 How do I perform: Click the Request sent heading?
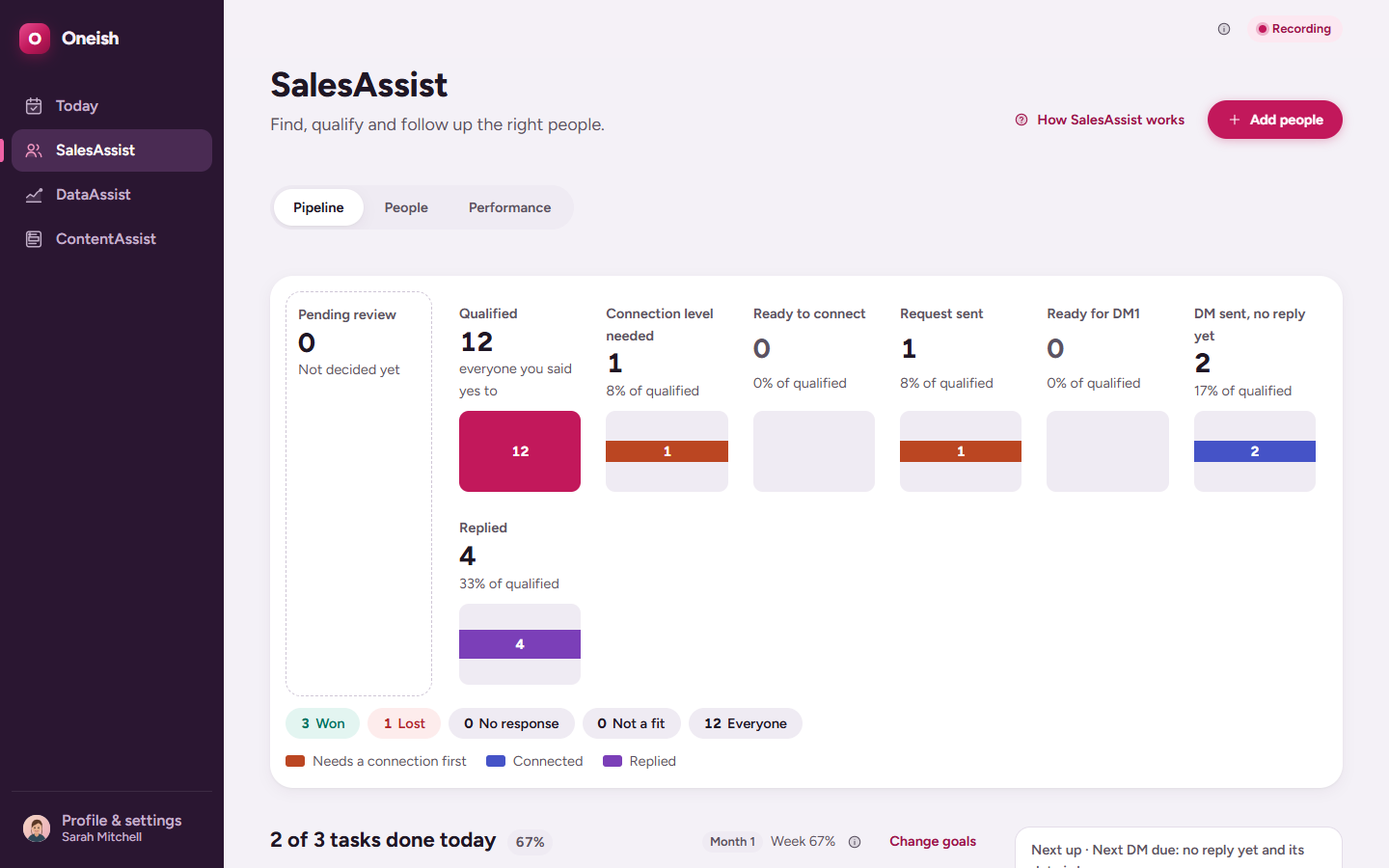click(941, 313)
